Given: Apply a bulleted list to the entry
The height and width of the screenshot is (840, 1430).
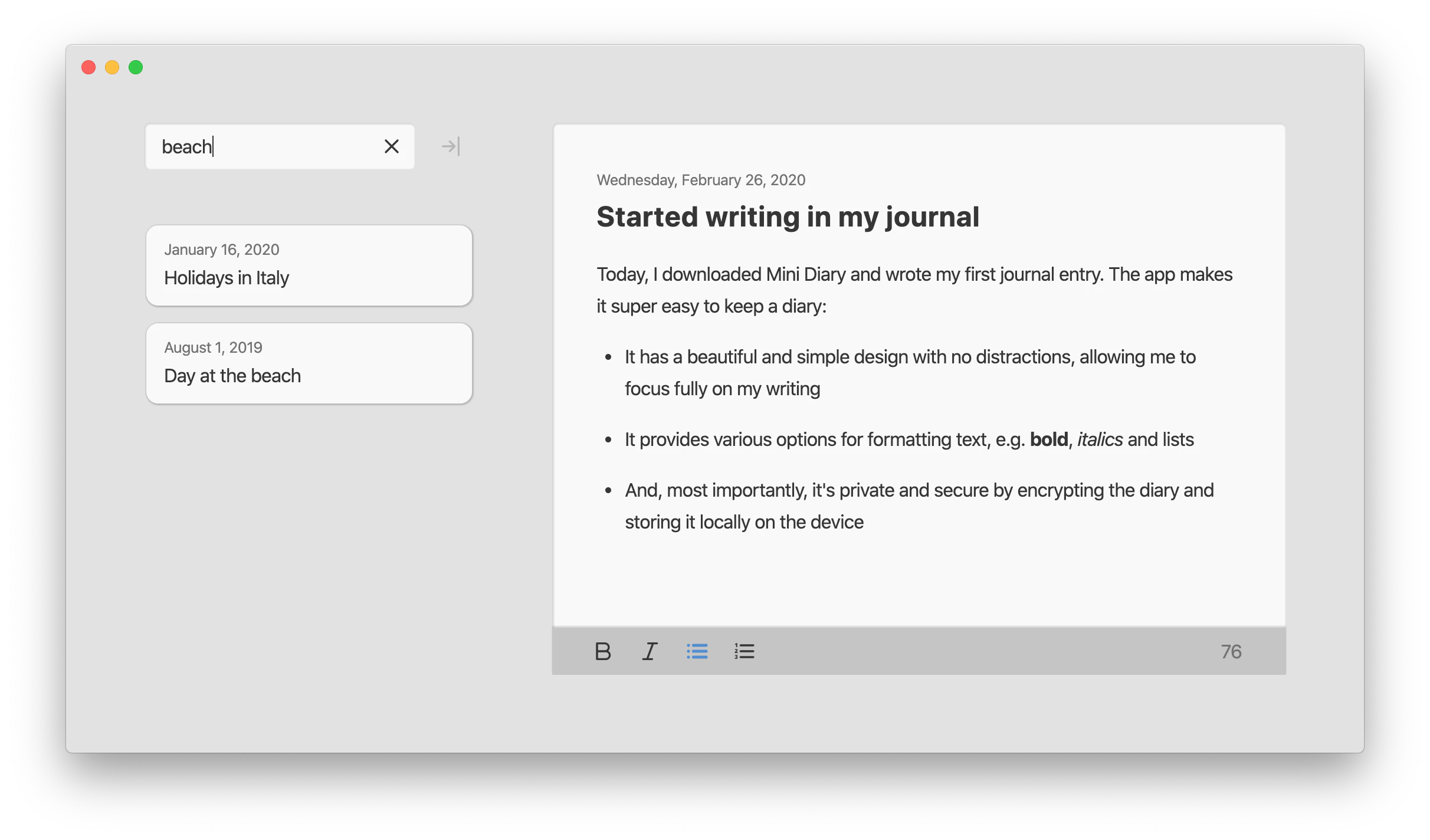Looking at the screenshot, I should coord(697,651).
